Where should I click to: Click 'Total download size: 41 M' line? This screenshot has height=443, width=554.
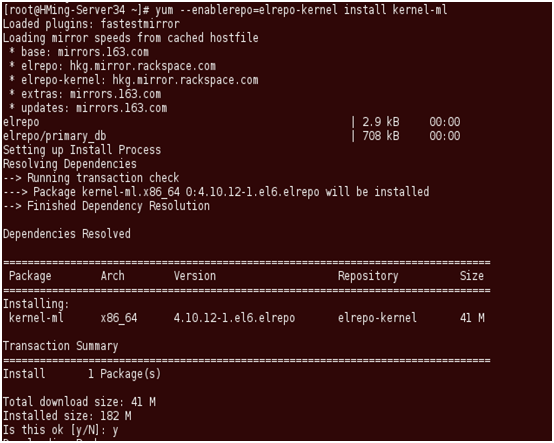tap(79, 402)
